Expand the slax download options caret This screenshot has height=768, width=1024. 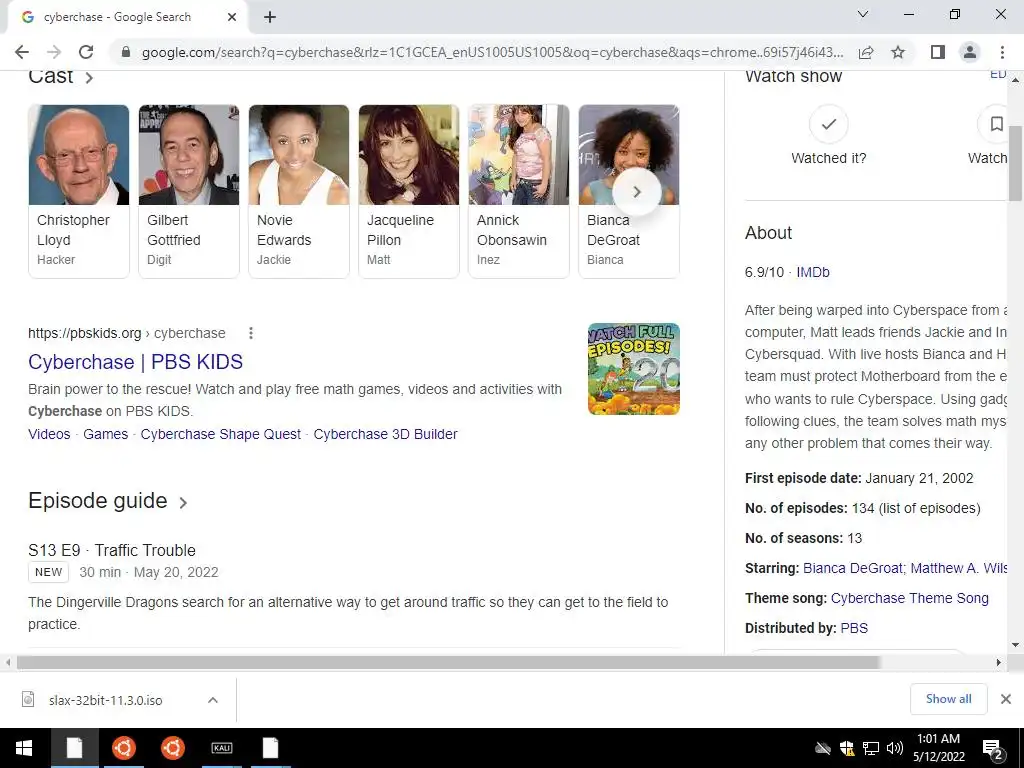click(213, 700)
